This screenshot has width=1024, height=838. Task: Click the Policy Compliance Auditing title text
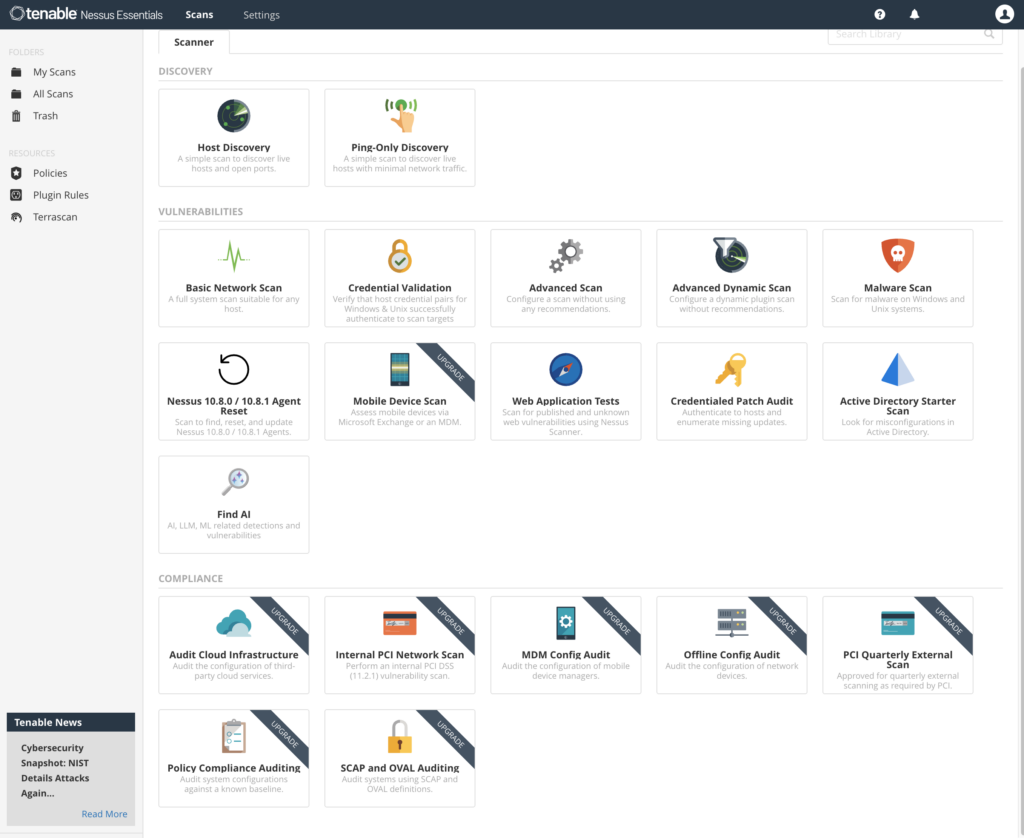point(234,768)
